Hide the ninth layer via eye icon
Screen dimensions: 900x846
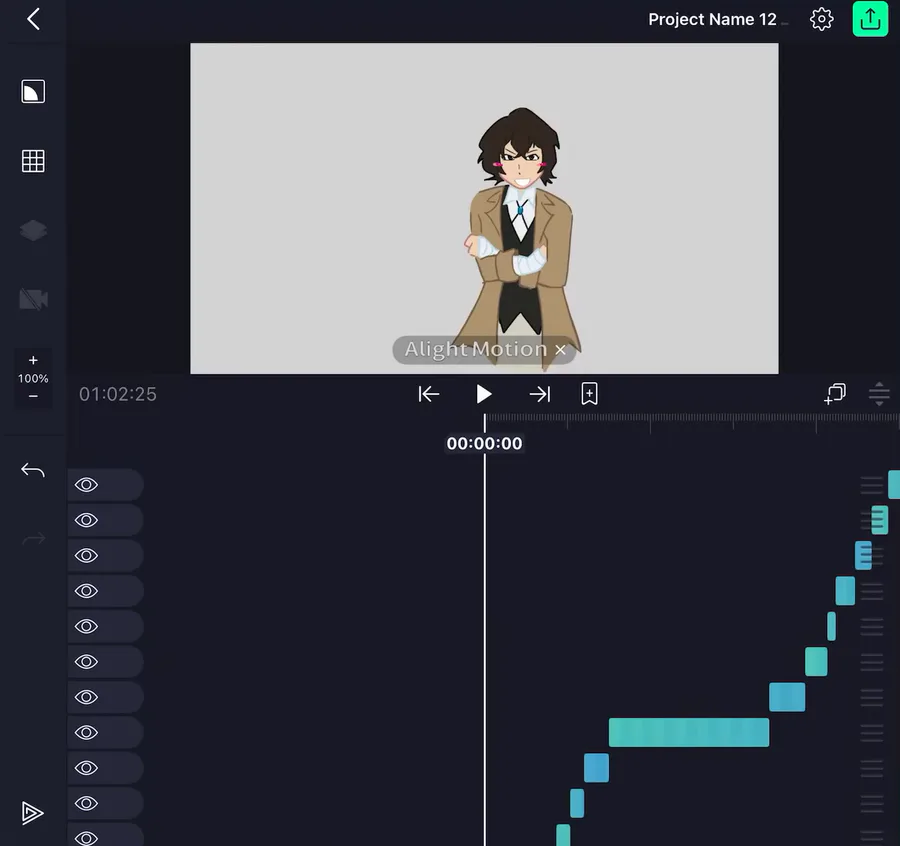click(86, 768)
